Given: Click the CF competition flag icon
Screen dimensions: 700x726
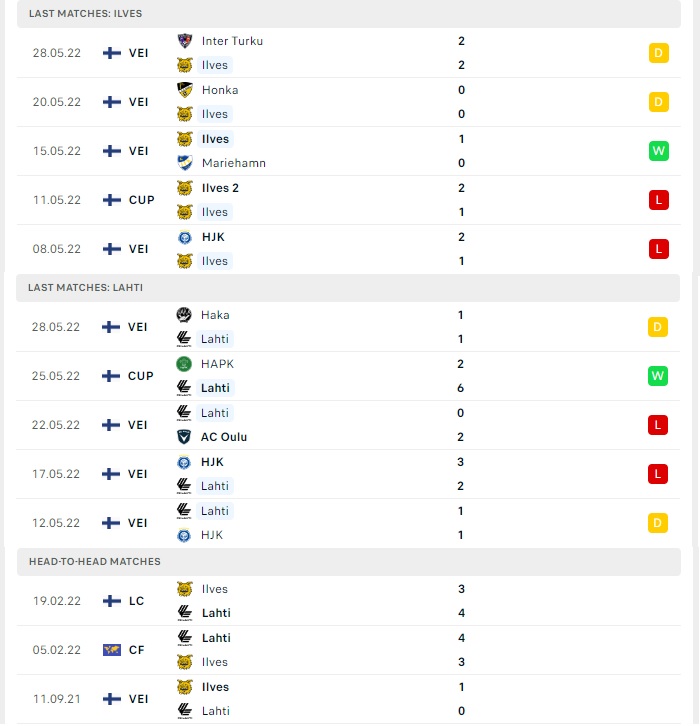Looking at the screenshot, I should click(112, 650).
